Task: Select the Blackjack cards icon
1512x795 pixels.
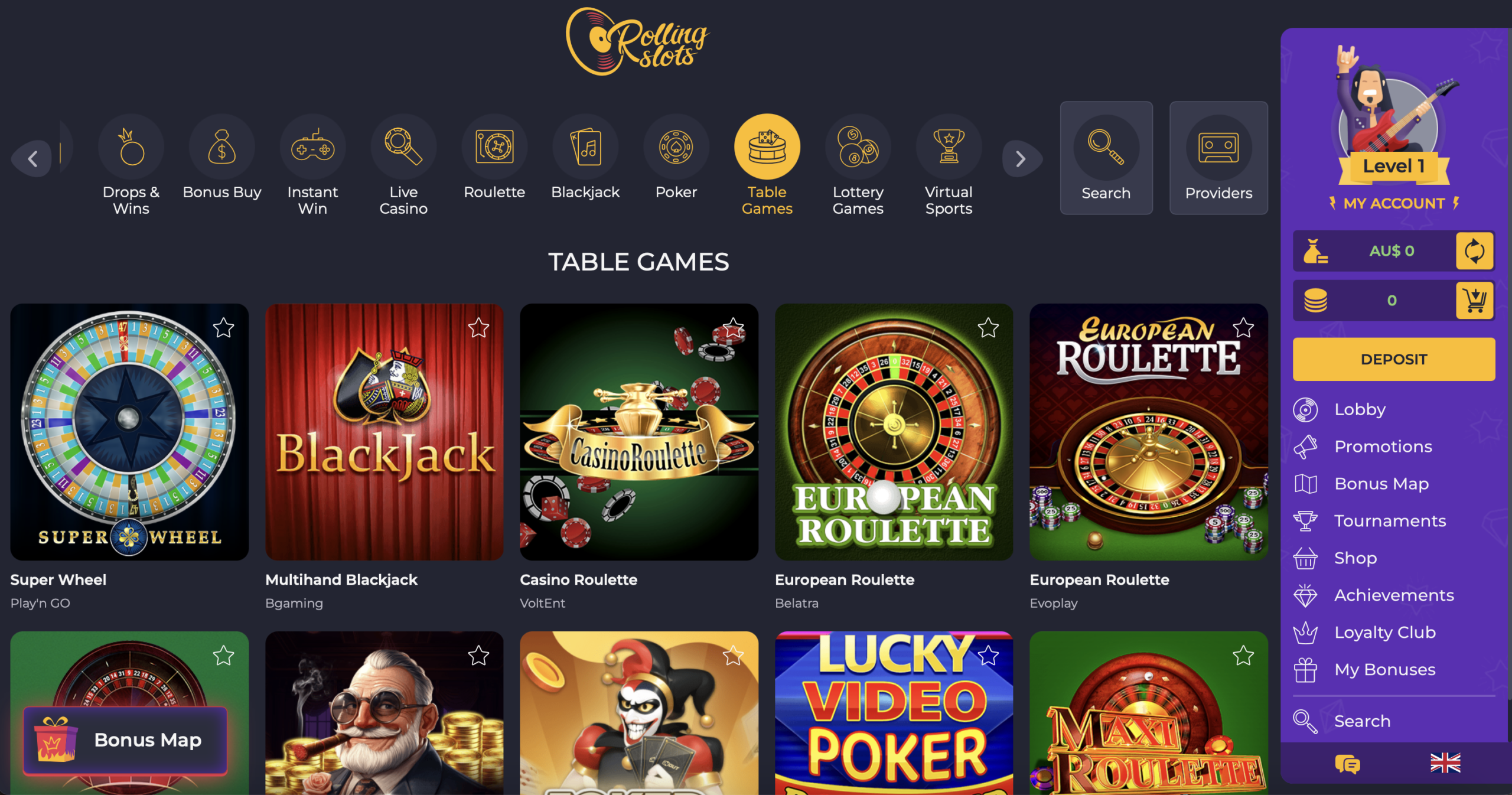Action: [585, 146]
